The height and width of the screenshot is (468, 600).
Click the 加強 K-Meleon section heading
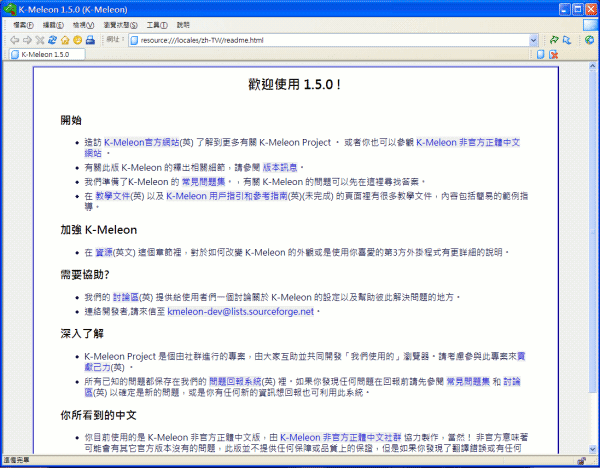click(x=98, y=230)
